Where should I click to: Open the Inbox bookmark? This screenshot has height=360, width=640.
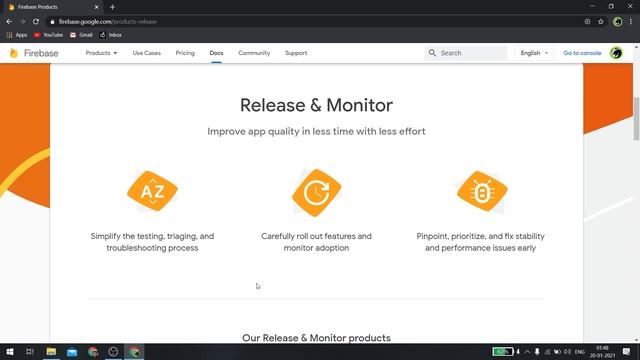click(x=111, y=35)
